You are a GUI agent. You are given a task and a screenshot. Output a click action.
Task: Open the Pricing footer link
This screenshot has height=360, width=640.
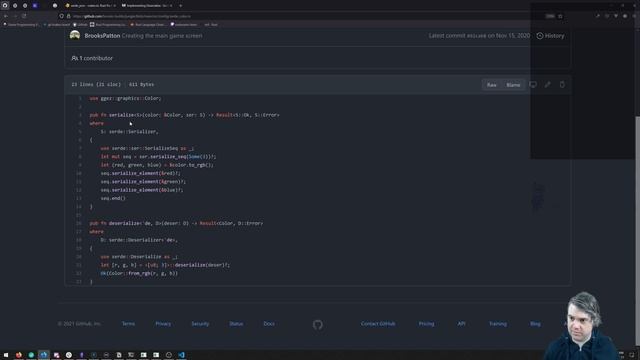click(426, 324)
